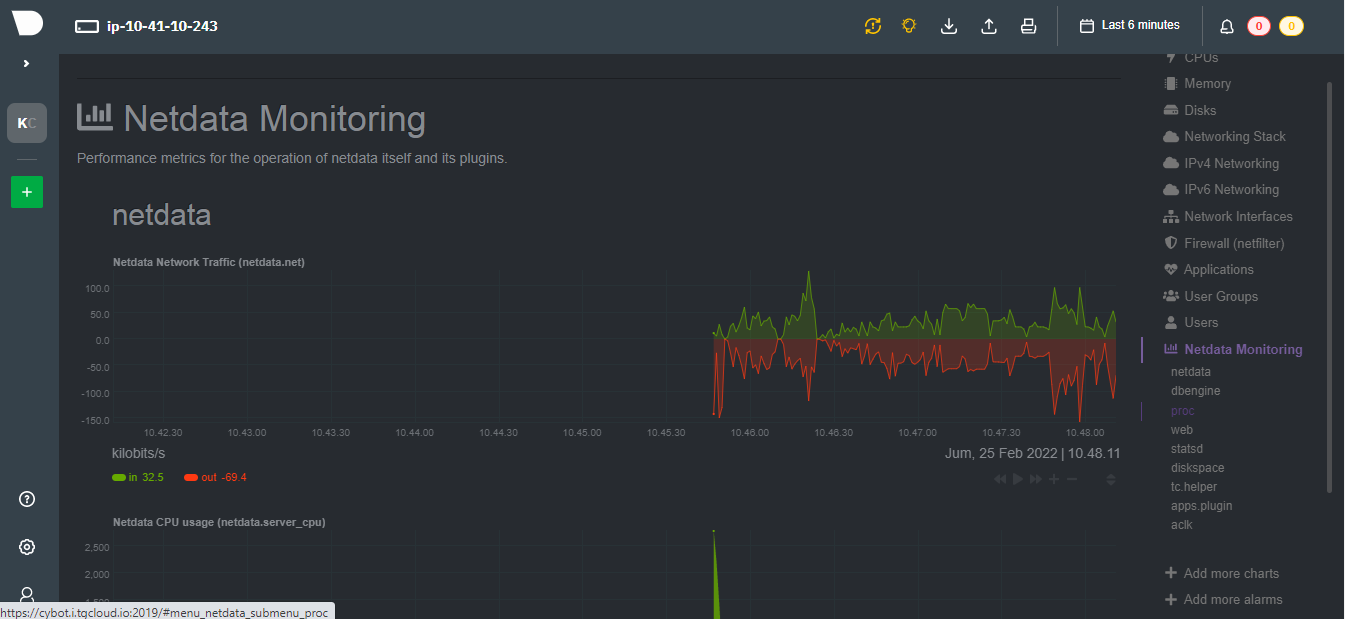Click the Netdata CPU usage chart title
The width and height of the screenshot is (1345, 619).
pyautogui.click(x=219, y=522)
